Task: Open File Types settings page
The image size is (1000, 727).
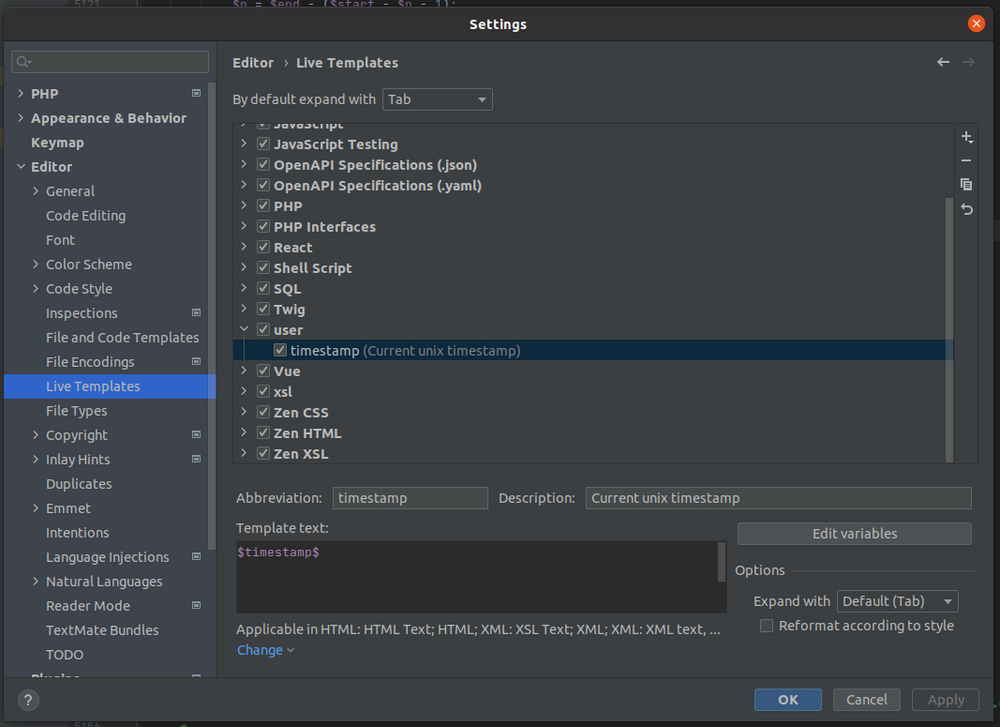Action: pyautogui.click(x=77, y=411)
